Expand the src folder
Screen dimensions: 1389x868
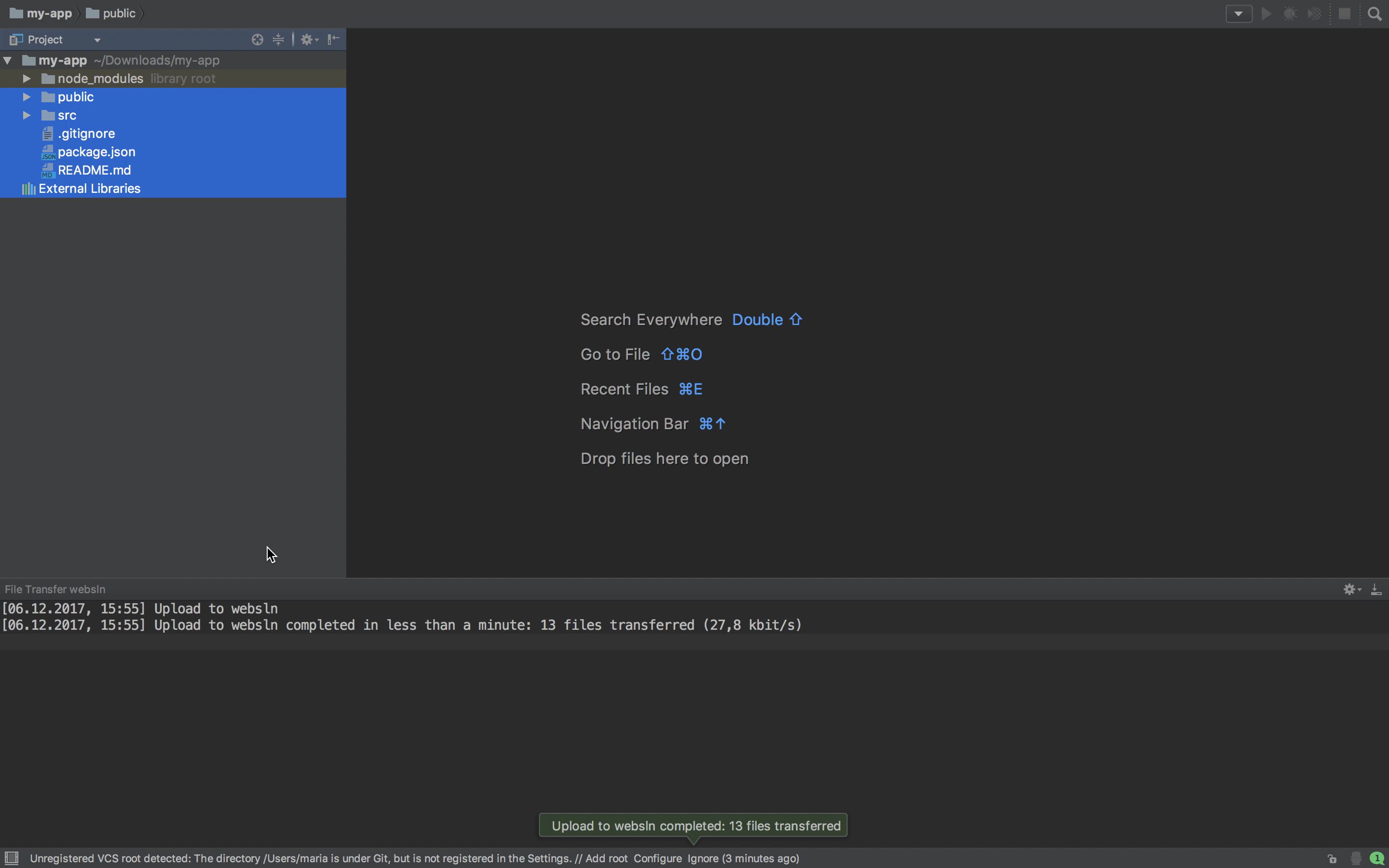point(27,115)
